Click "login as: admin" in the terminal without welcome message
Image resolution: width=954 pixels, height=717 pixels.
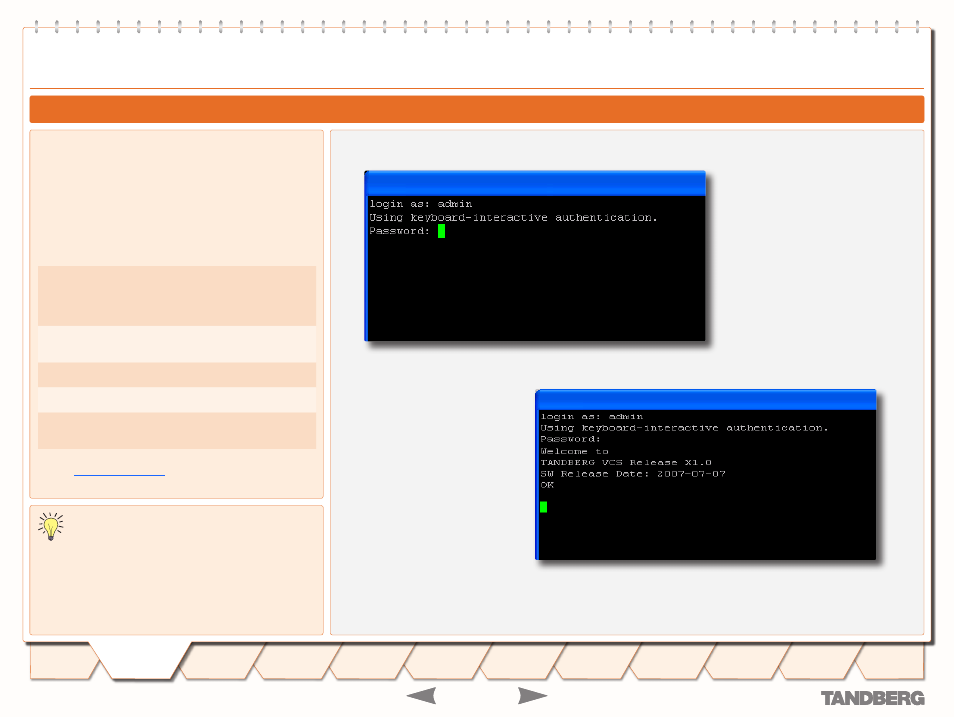pyautogui.click(x=420, y=204)
